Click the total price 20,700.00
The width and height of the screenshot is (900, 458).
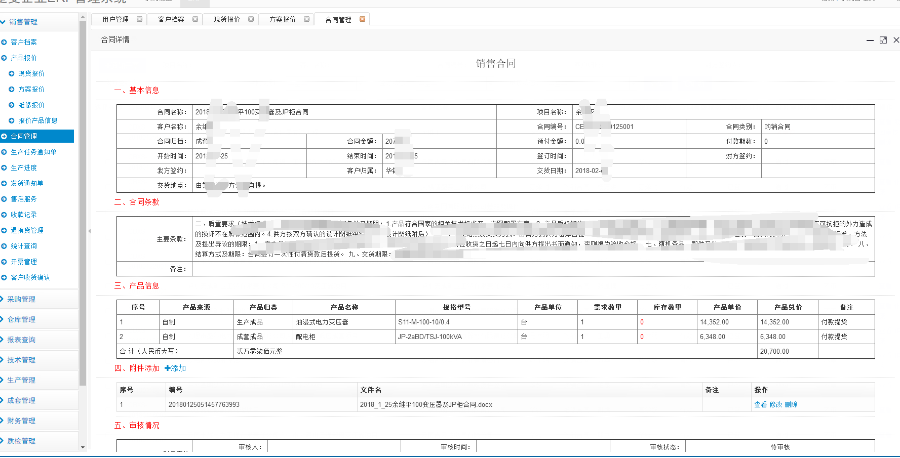(775, 351)
